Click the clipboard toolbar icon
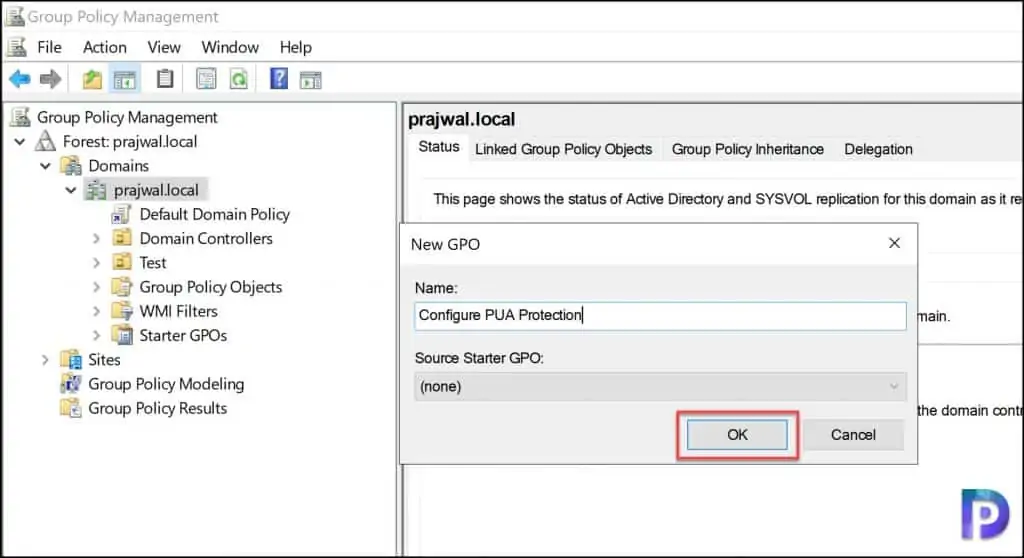 click(165, 79)
